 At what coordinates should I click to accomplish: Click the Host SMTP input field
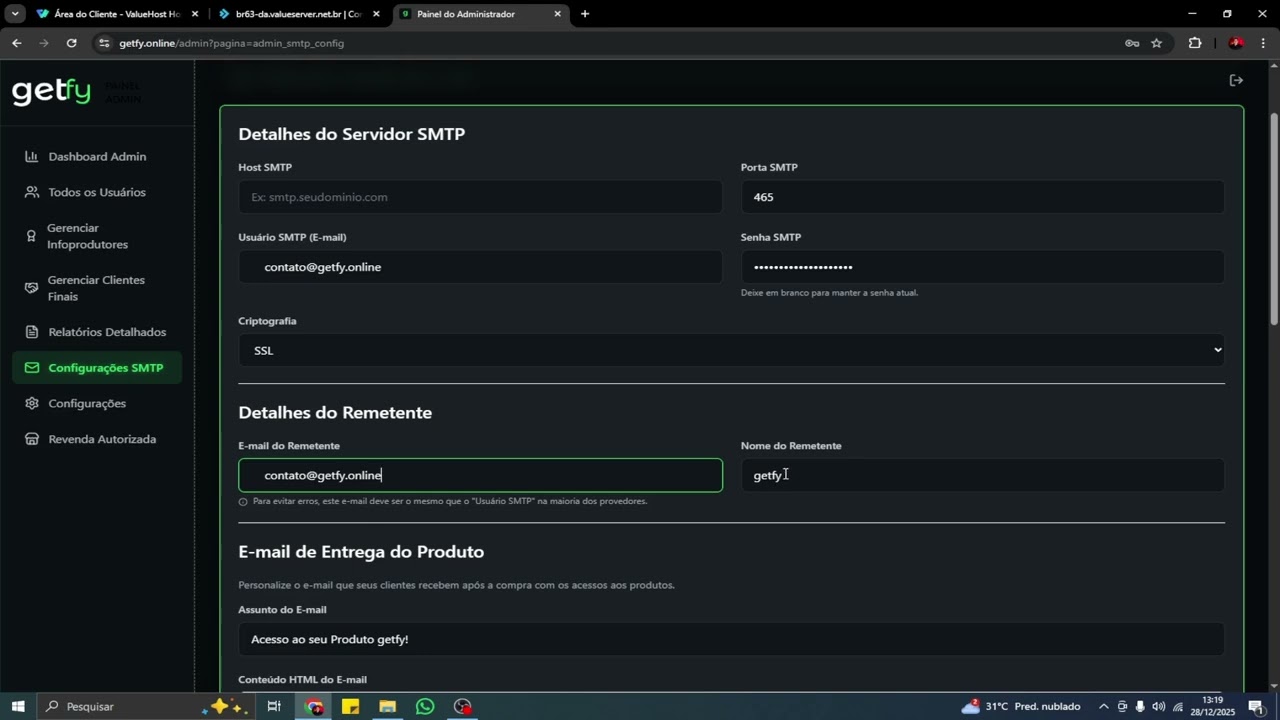tap(480, 197)
